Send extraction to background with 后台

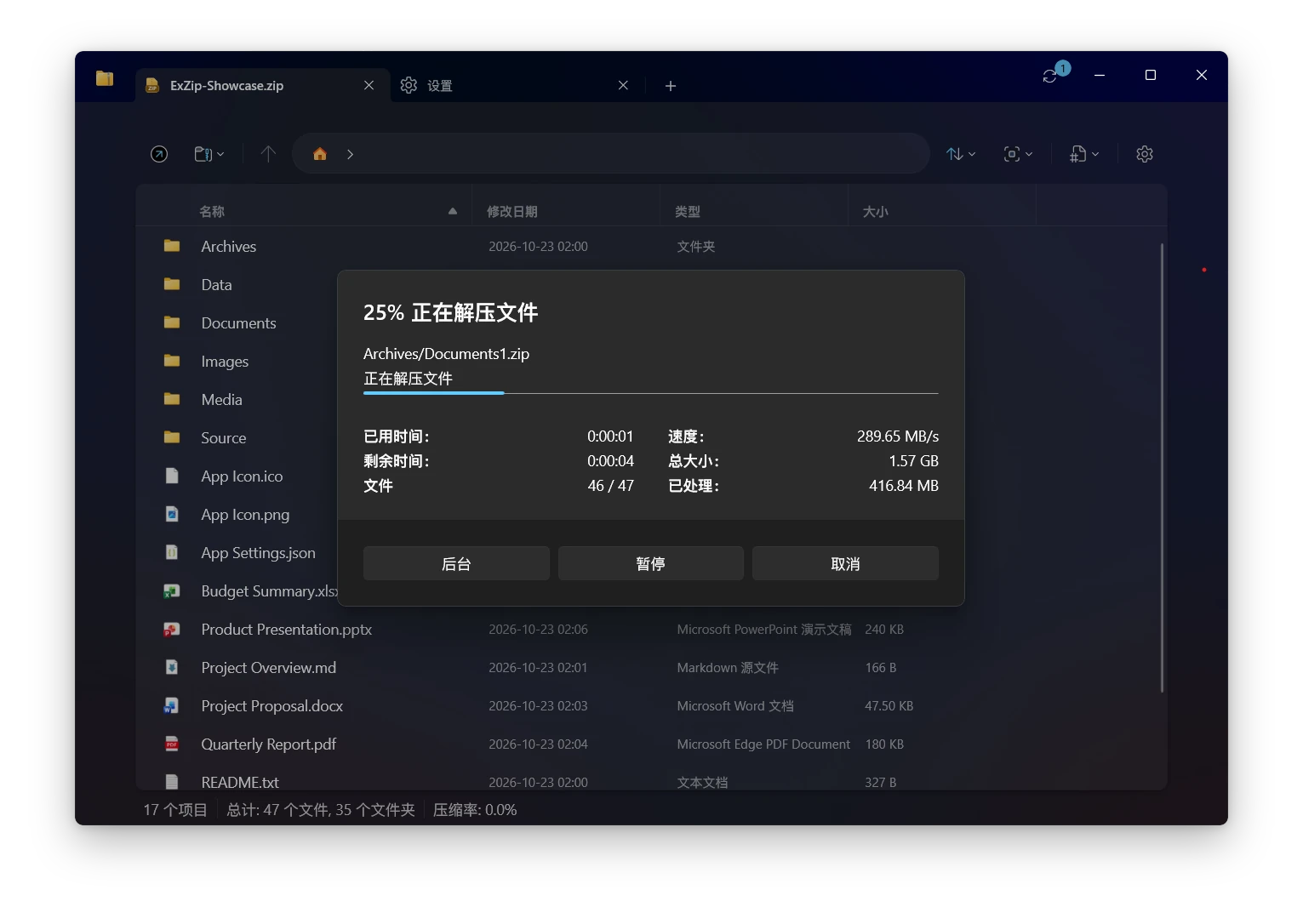456,563
